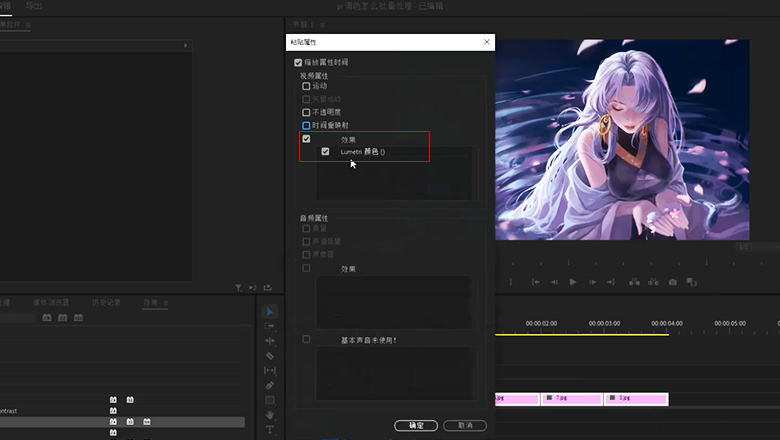Open the 效果 panel menu icon
The height and width of the screenshot is (440, 780).
click(166, 303)
